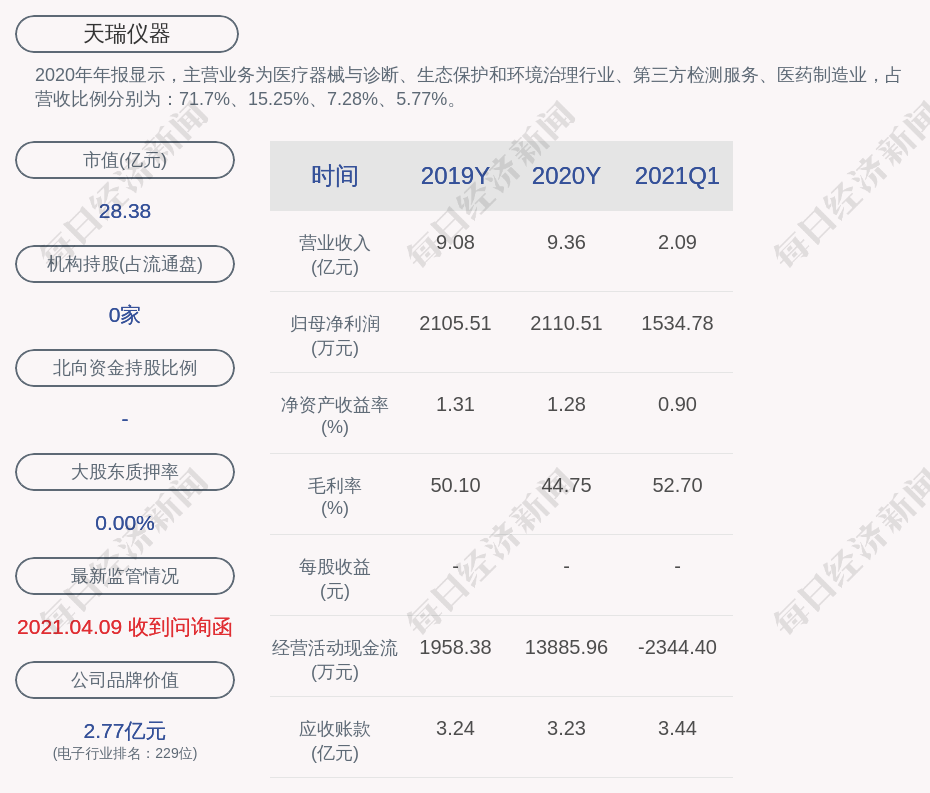Image resolution: width=930 pixels, height=793 pixels.
Task: Click the gross margin value 52.70
Action: point(677,486)
